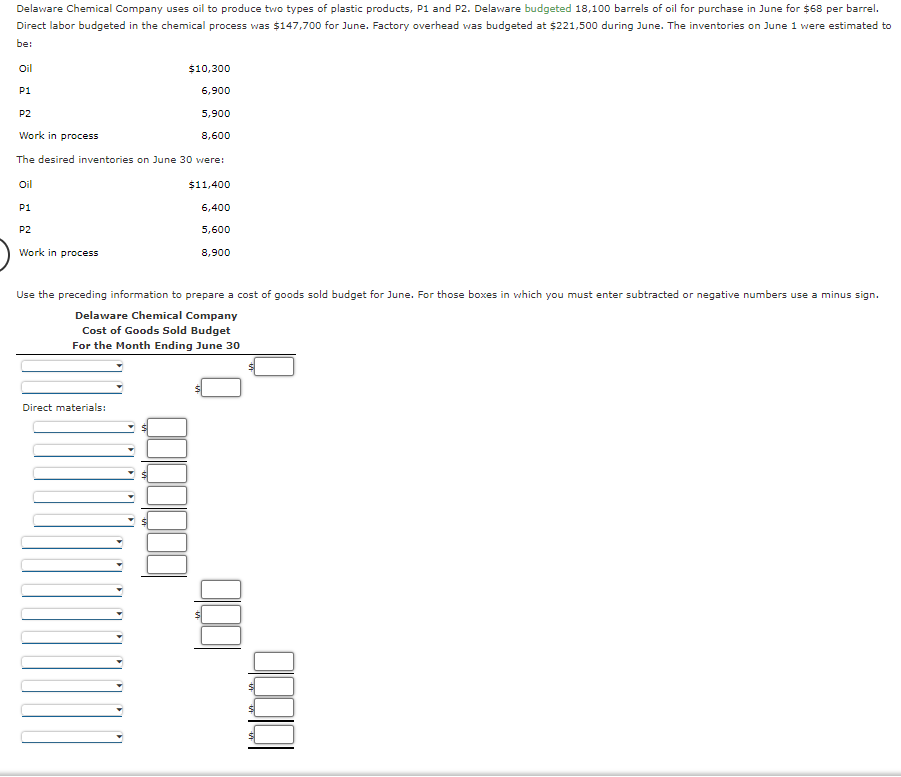This screenshot has width=901, height=777.
Task: Click the June 30 oil value '$11,400'
Action: (209, 184)
